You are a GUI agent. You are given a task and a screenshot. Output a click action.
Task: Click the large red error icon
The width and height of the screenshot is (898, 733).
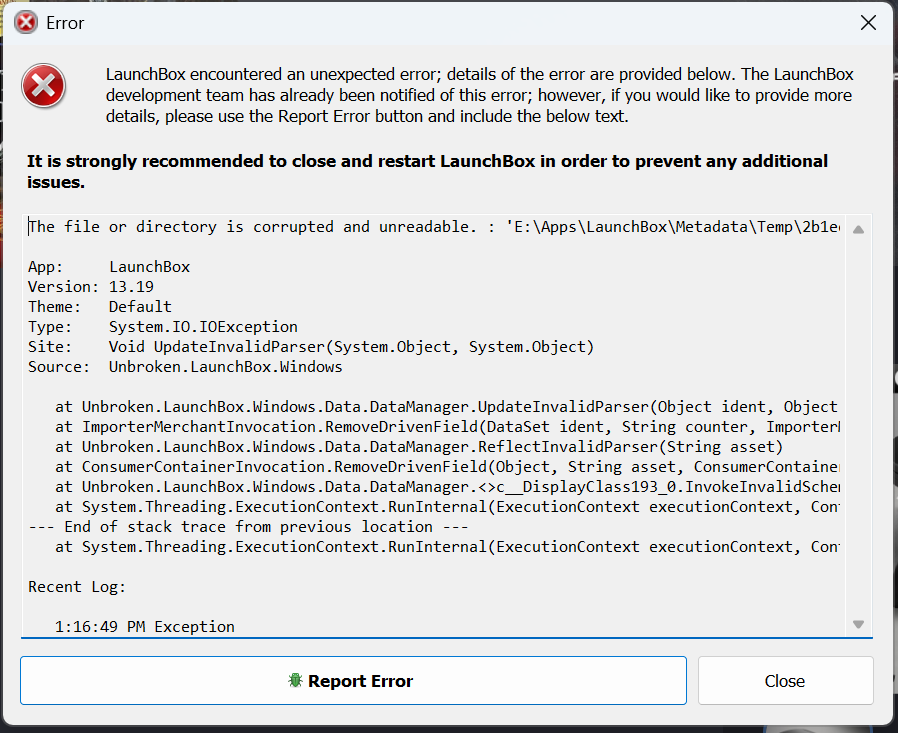tap(44, 86)
